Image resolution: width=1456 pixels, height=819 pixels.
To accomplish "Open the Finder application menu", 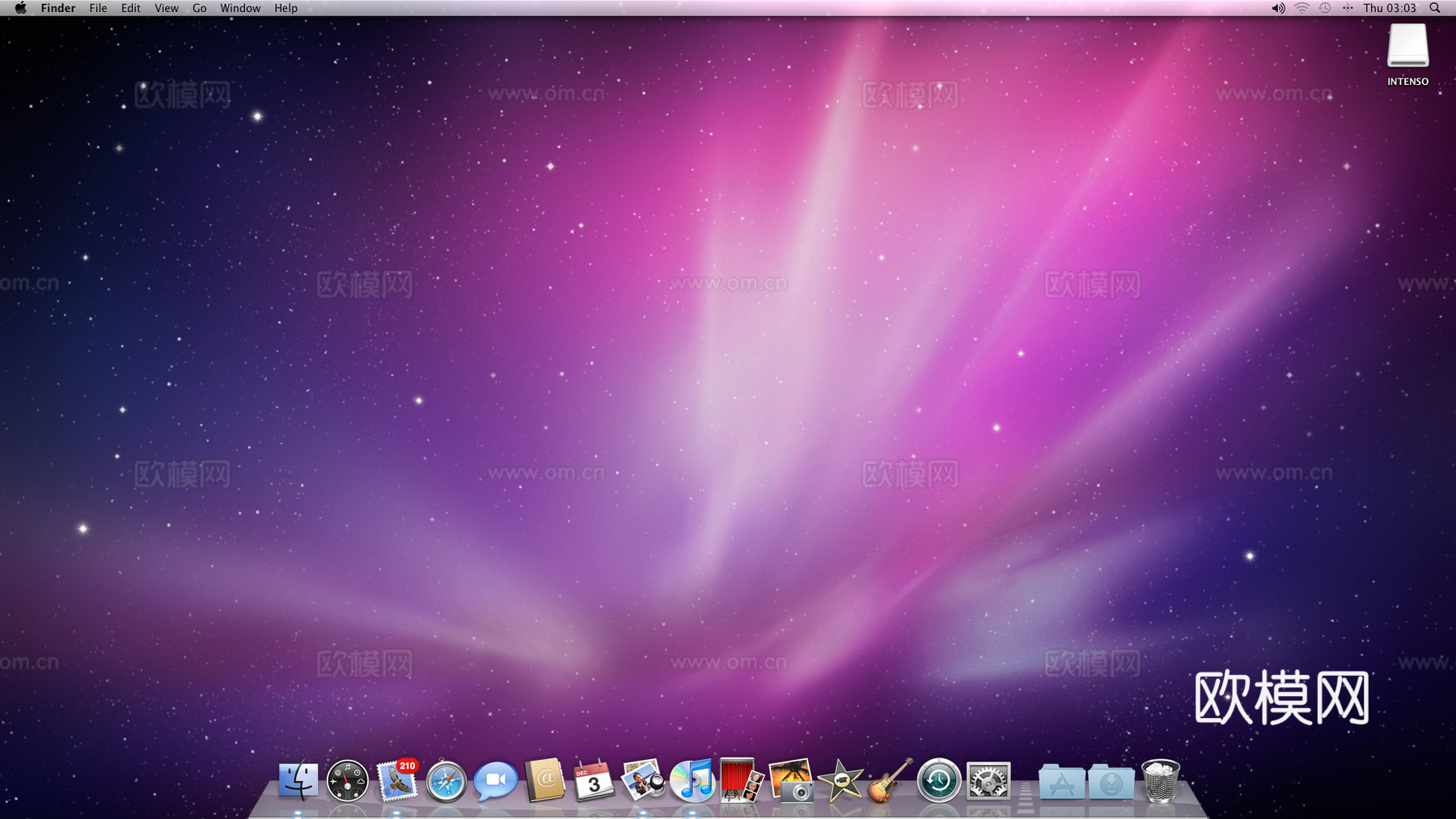I will (58, 8).
